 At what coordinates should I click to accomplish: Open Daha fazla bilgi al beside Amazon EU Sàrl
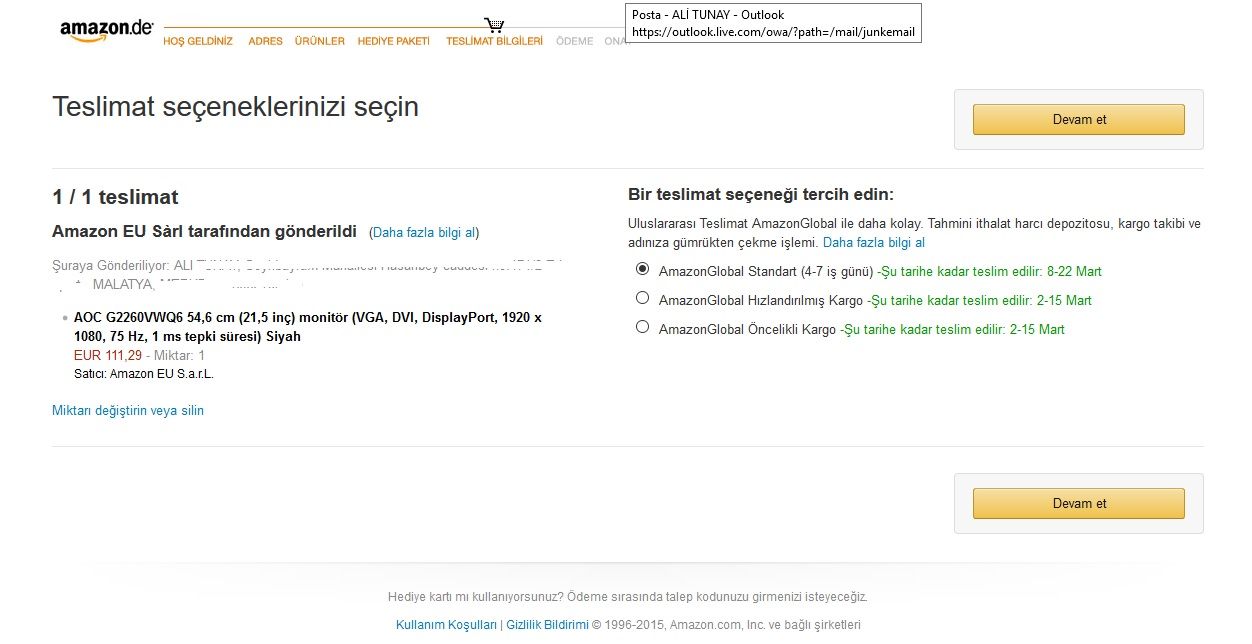(x=424, y=232)
